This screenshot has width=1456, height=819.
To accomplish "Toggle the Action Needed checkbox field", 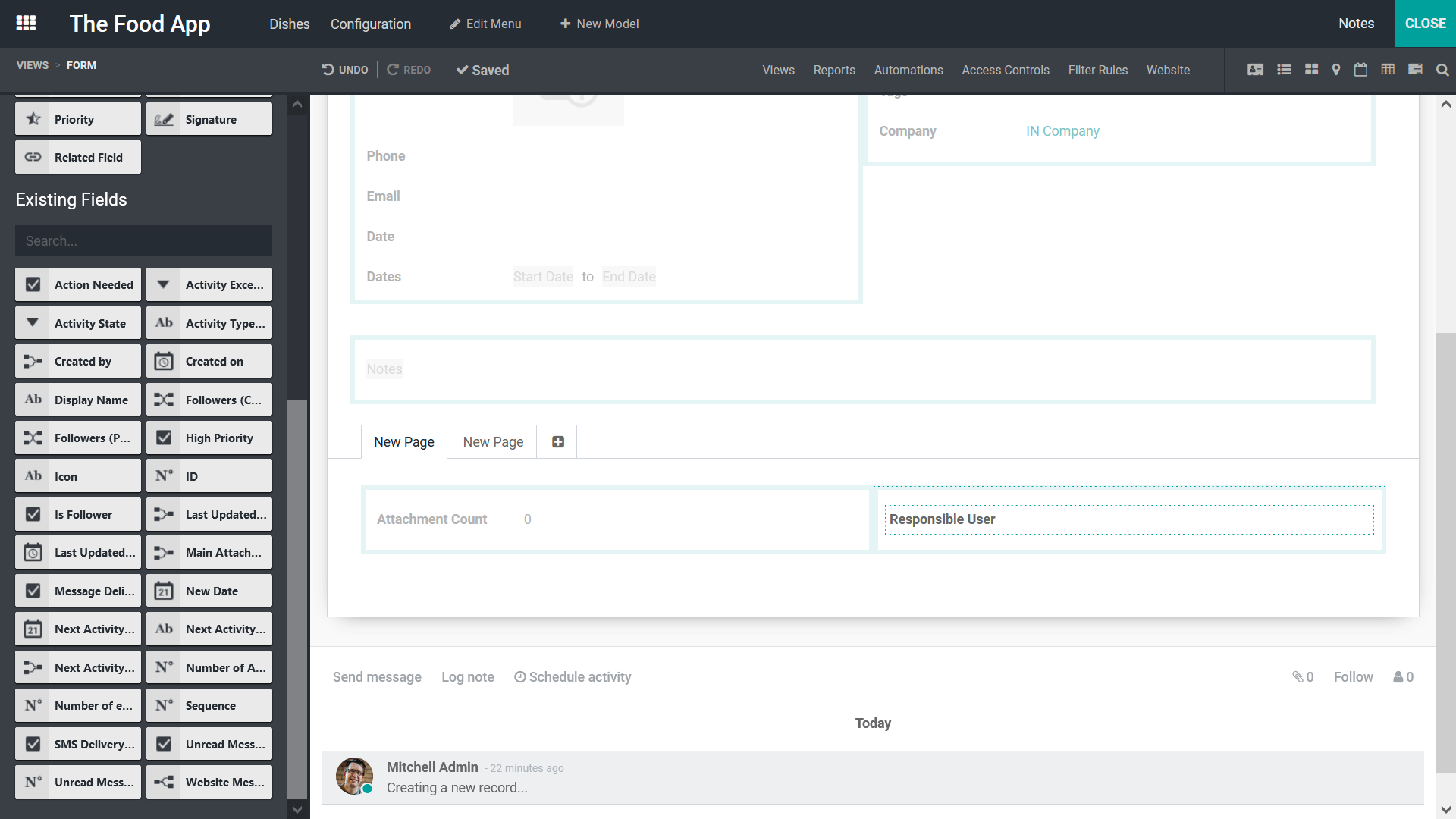I will [x=32, y=284].
